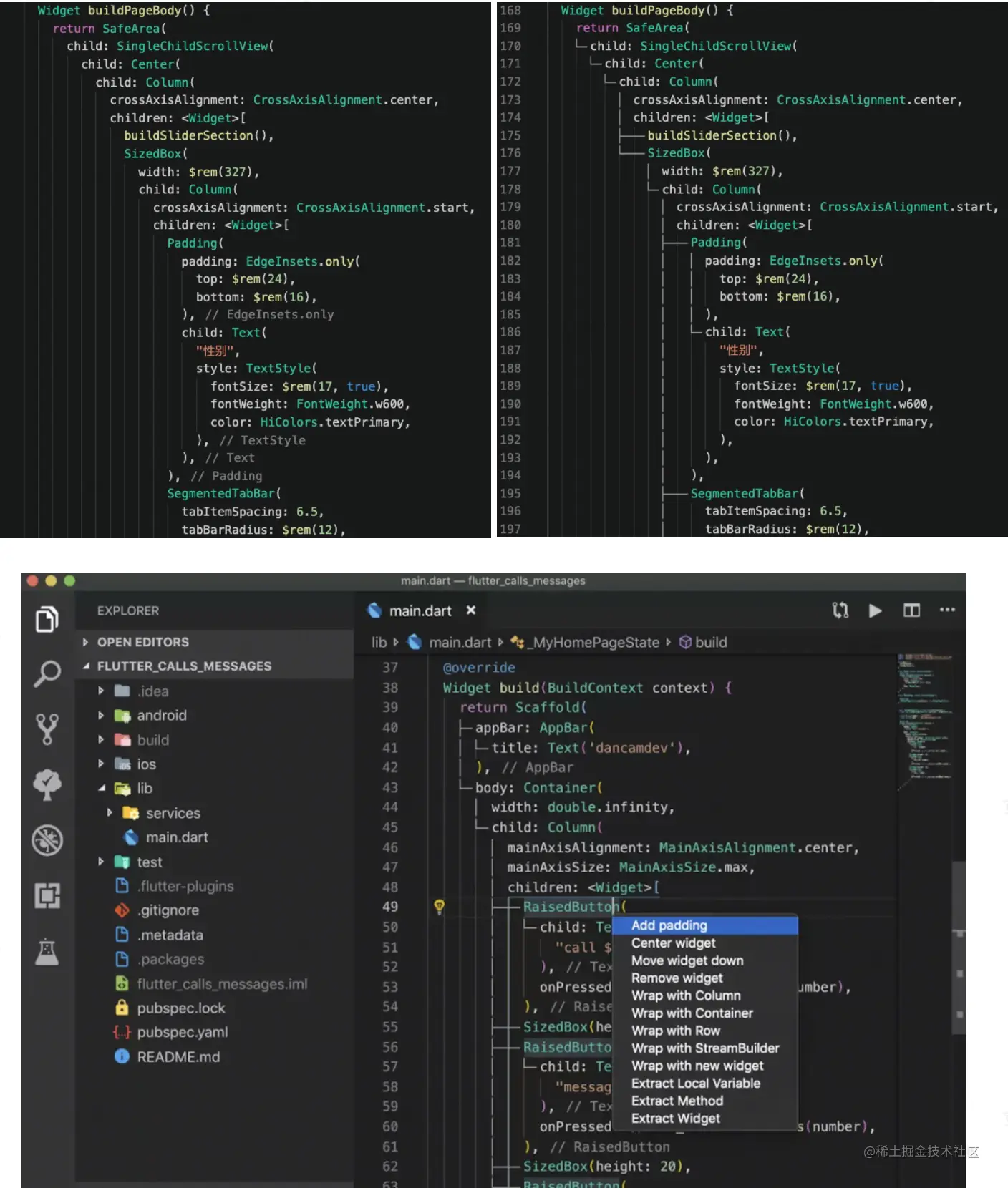Click the lib breadcrumb segment
Image resolution: width=1008 pixels, height=1188 pixels.
click(379, 642)
